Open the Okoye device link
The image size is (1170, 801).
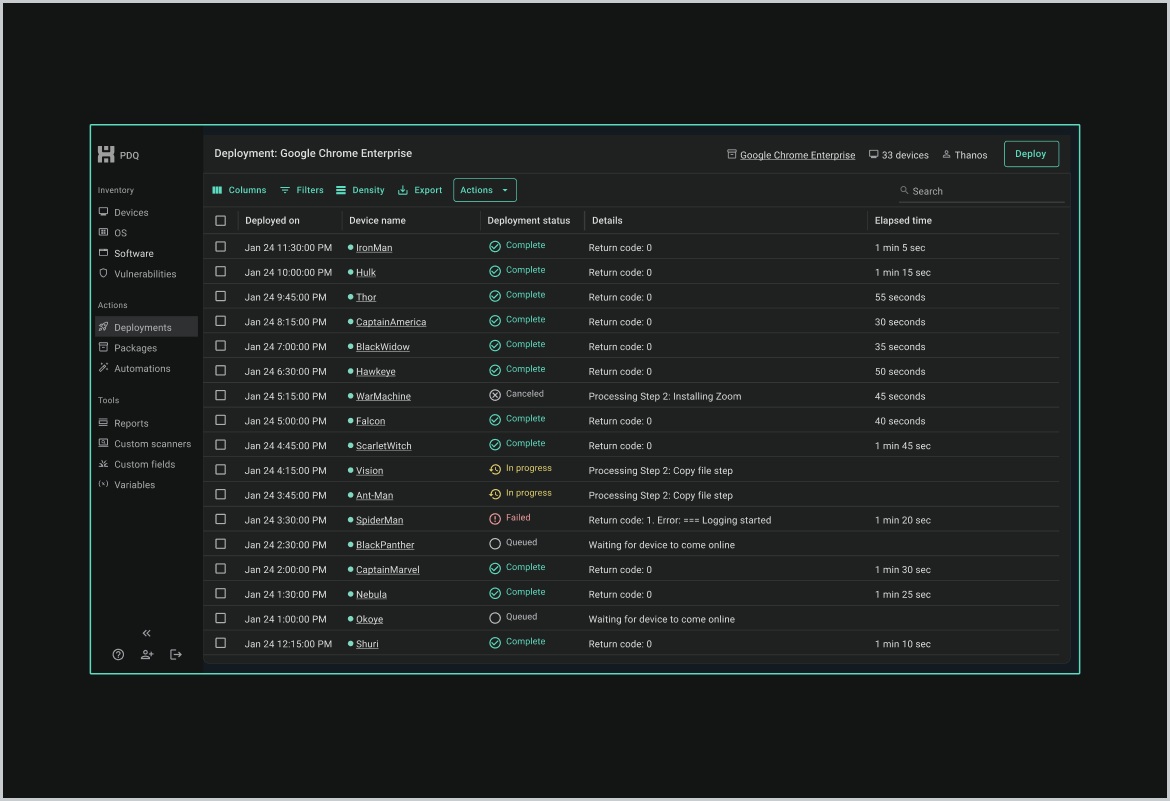(369, 620)
